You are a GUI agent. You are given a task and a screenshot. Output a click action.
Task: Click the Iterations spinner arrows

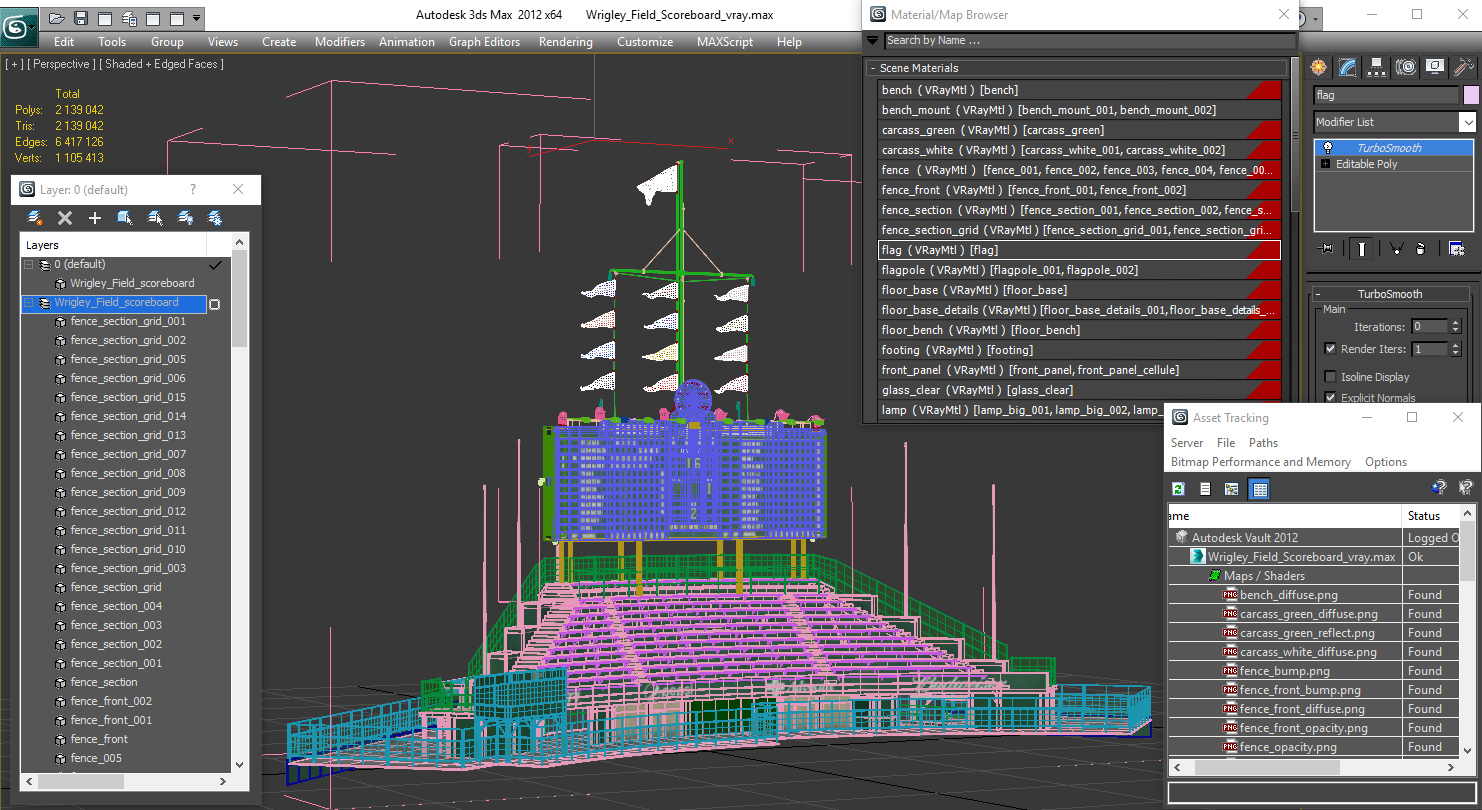[x=1455, y=327]
